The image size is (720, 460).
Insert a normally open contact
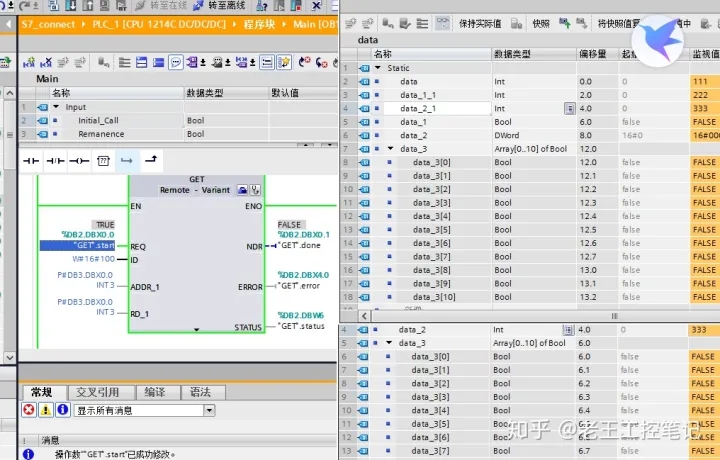tap(31, 161)
